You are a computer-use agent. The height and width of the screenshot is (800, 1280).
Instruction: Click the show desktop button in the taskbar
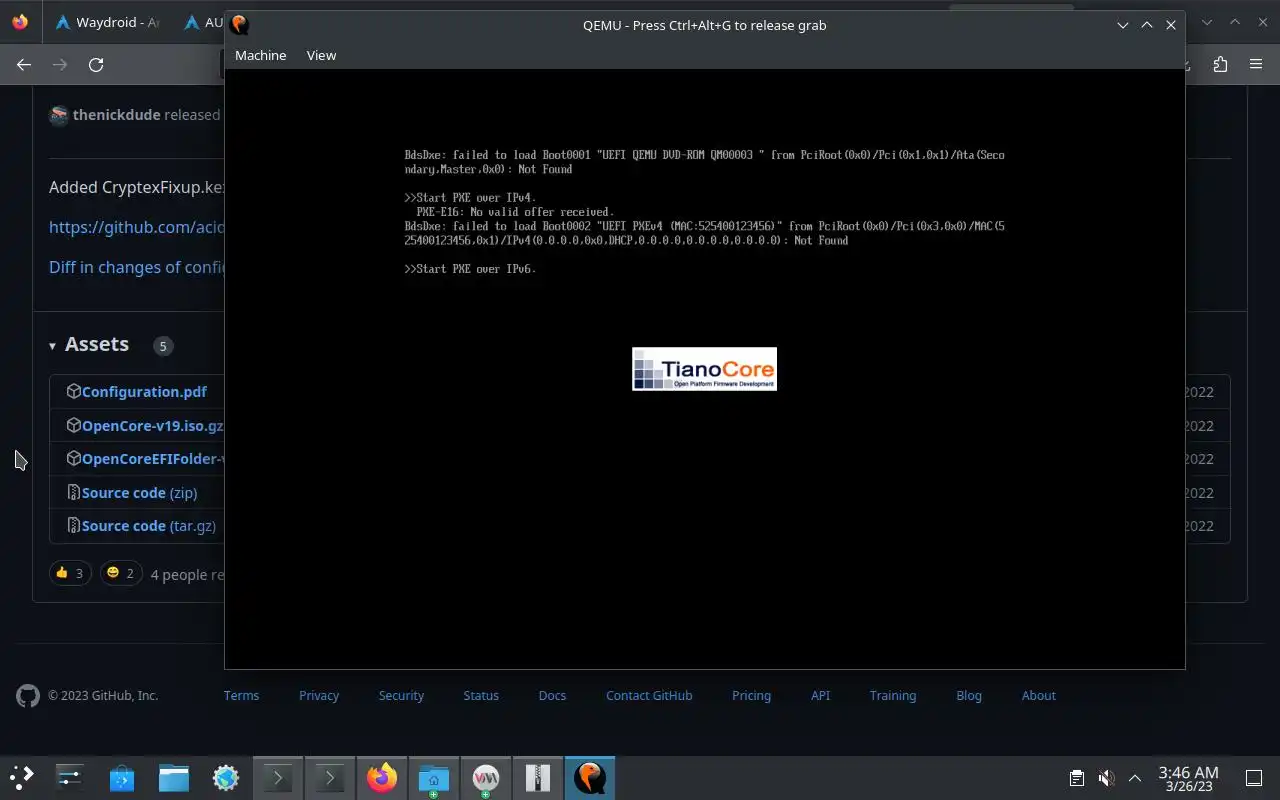click(1254, 778)
